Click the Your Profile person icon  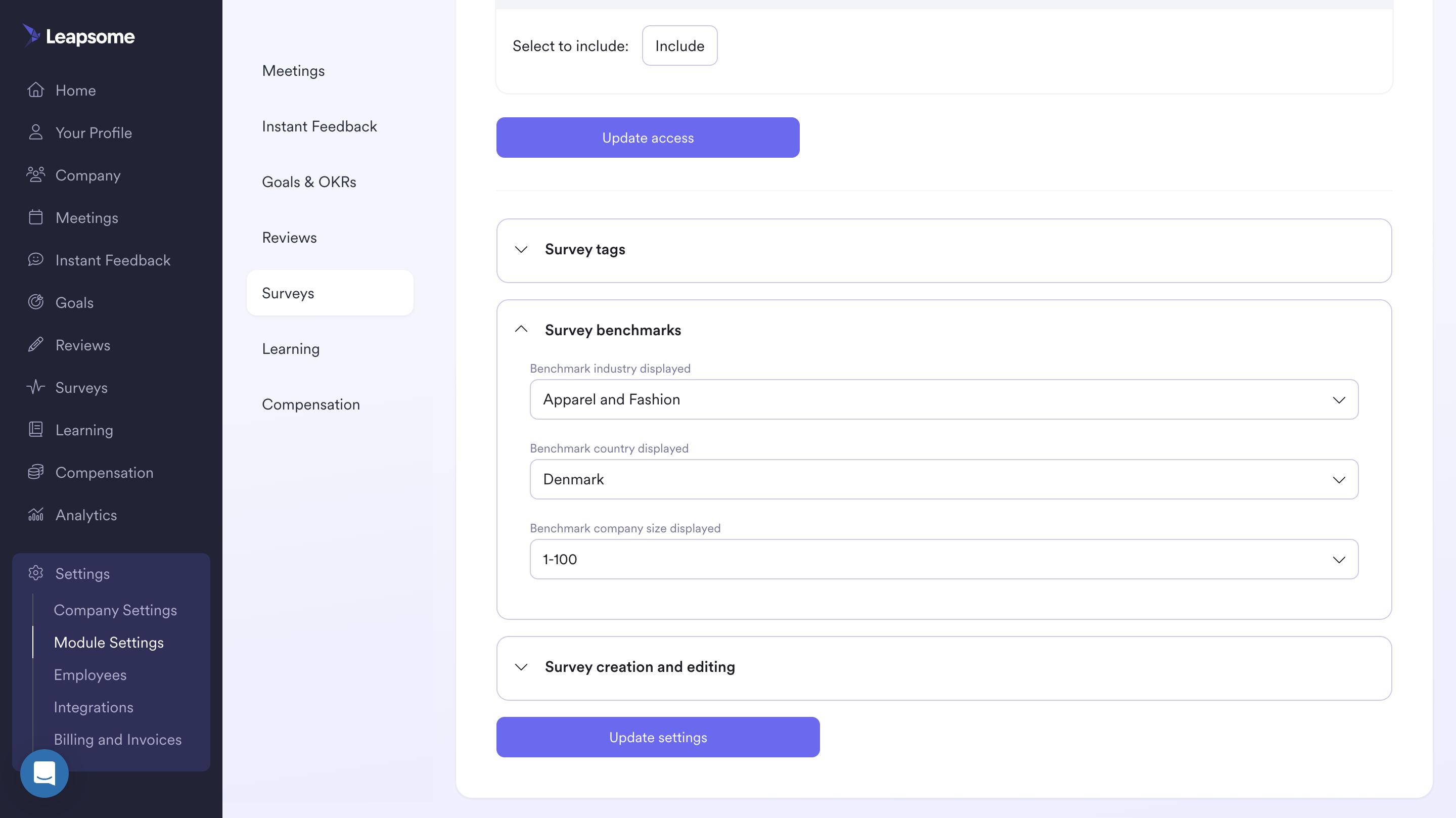point(35,132)
